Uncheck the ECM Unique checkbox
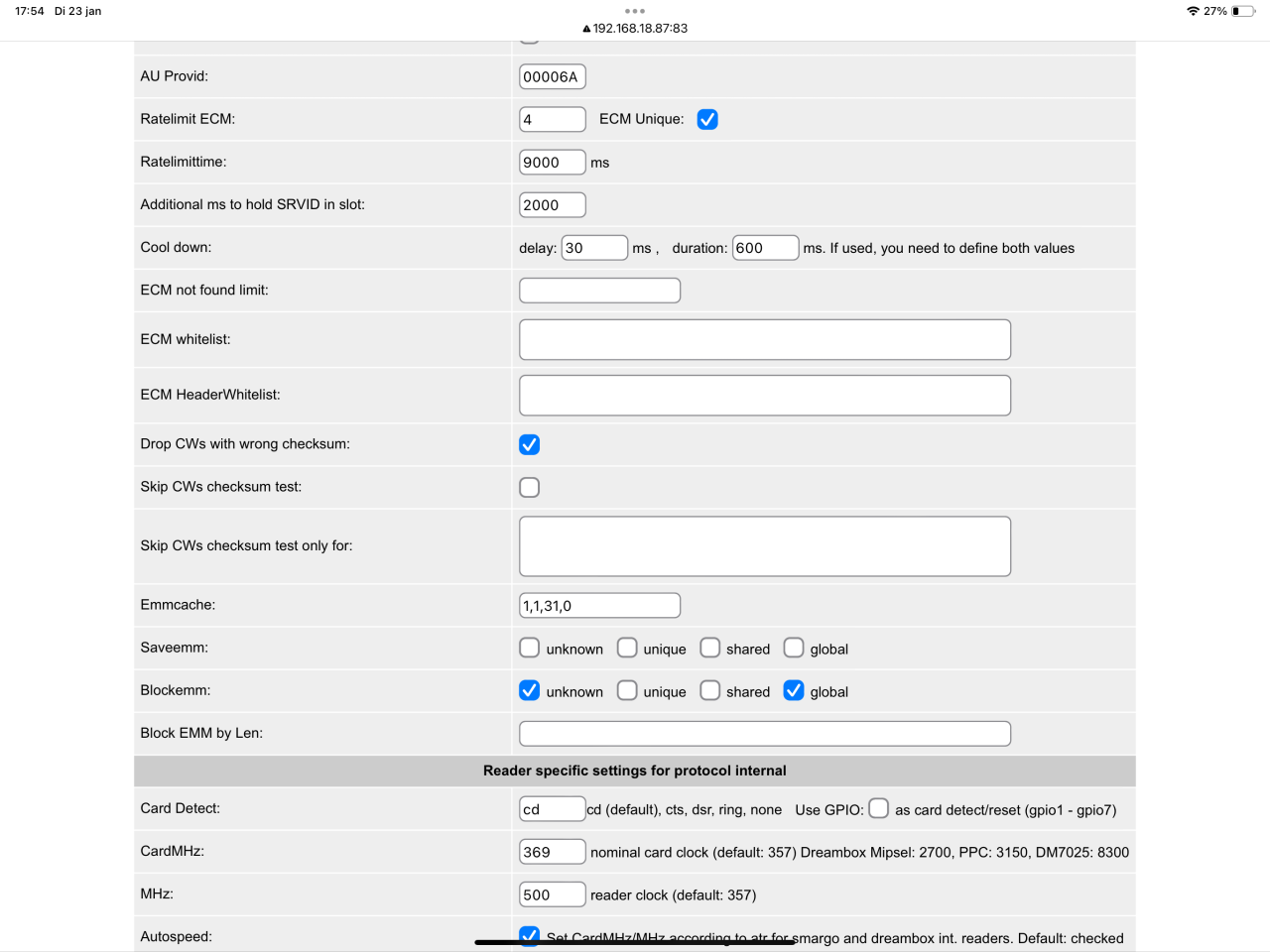This screenshot has width=1270, height=952. (x=707, y=119)
